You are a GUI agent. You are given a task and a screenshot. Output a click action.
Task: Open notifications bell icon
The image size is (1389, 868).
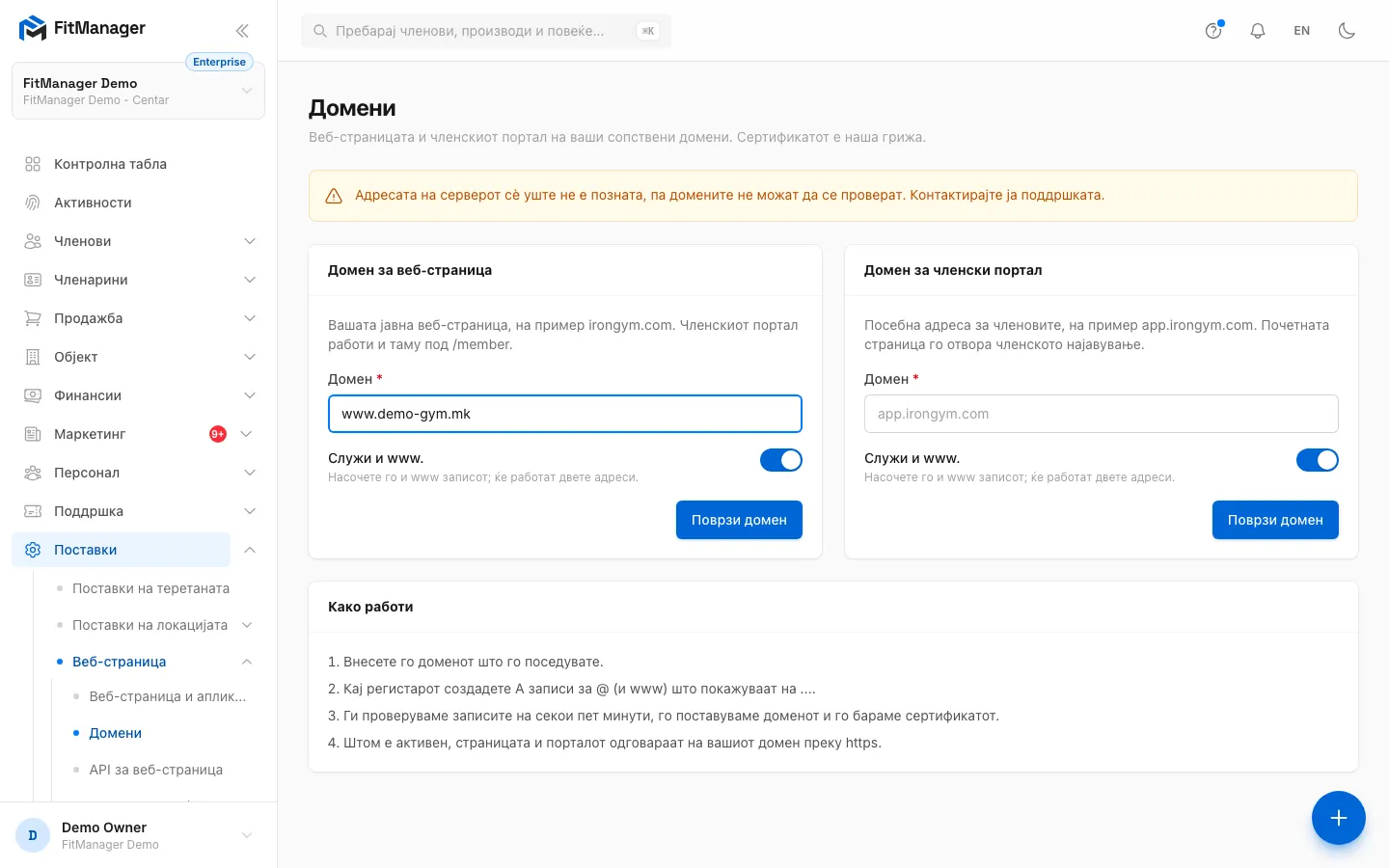1258,31
